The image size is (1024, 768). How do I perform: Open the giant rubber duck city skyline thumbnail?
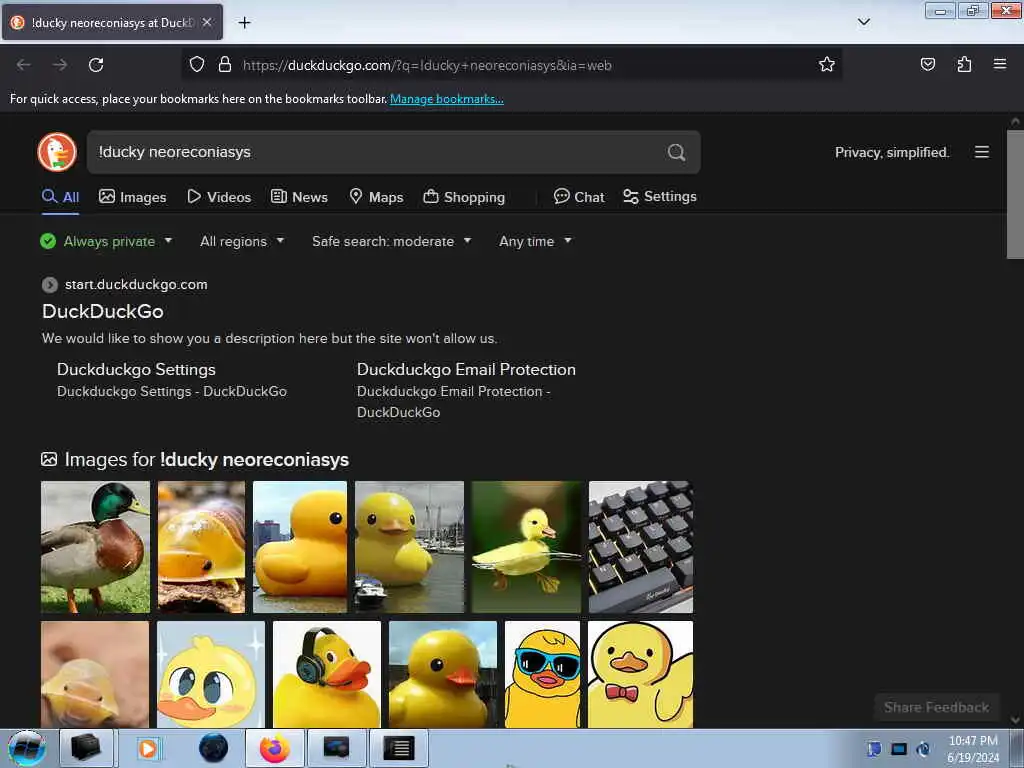click(300, 547)
